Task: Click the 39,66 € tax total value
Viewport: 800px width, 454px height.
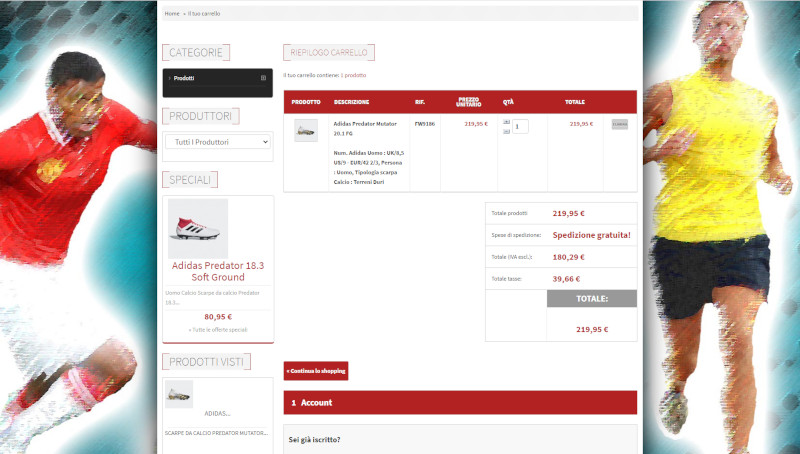Action: click(566, 279)
